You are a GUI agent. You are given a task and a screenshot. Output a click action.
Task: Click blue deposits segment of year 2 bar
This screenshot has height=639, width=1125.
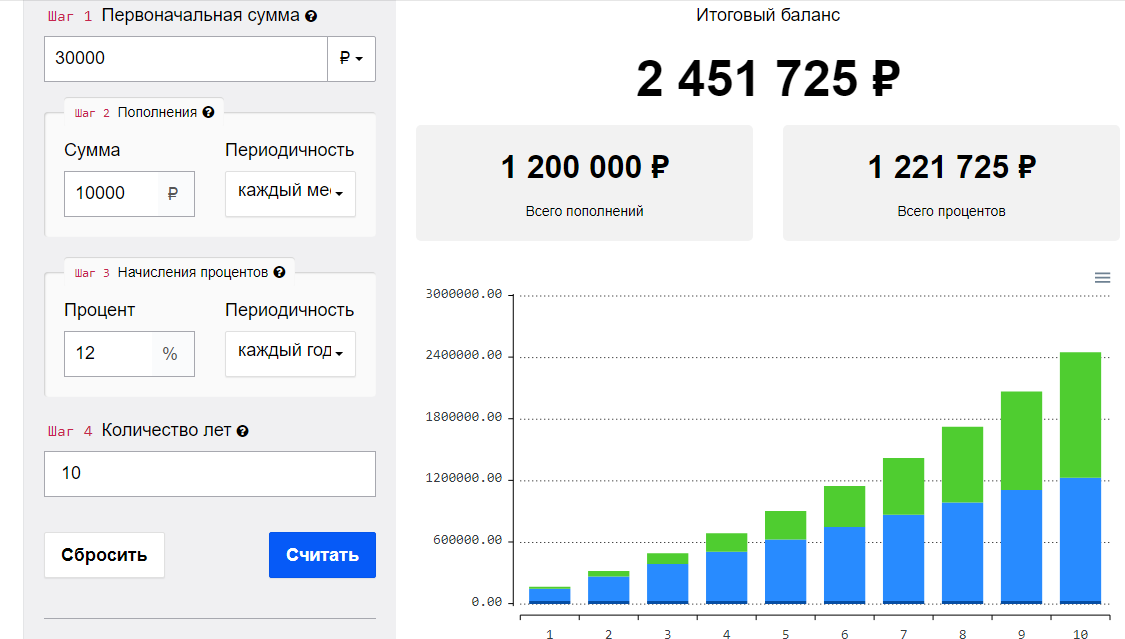(608, 589)
